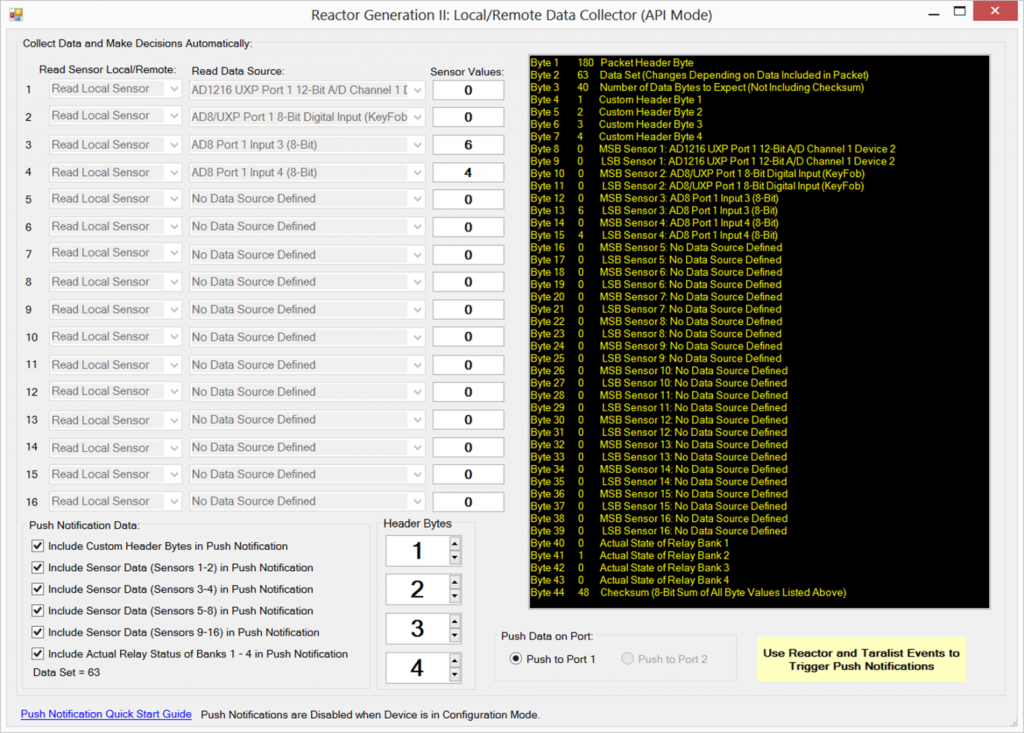Uncheck Include Actual Relay Status of Banks

[38, 654]
